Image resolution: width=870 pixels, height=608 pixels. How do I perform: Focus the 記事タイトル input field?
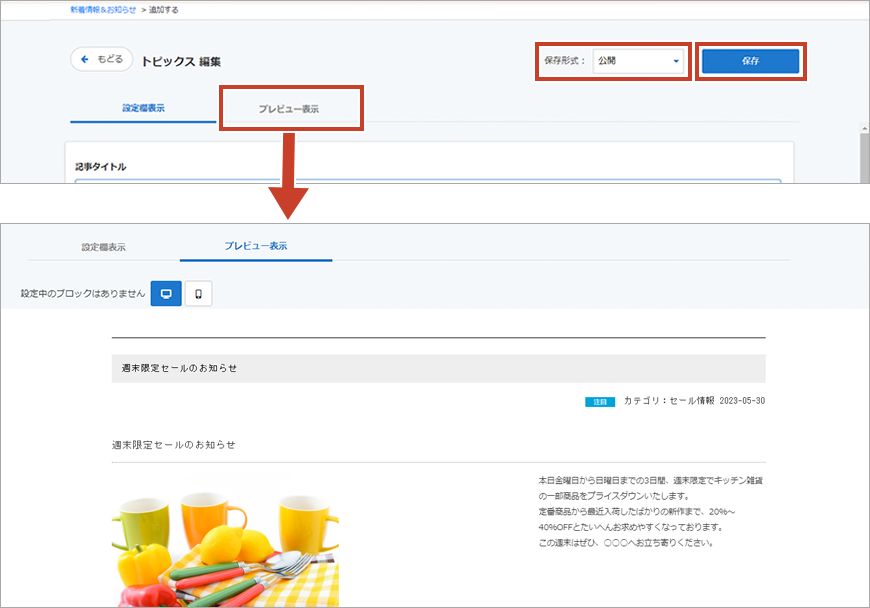click(x=427, y=181)
